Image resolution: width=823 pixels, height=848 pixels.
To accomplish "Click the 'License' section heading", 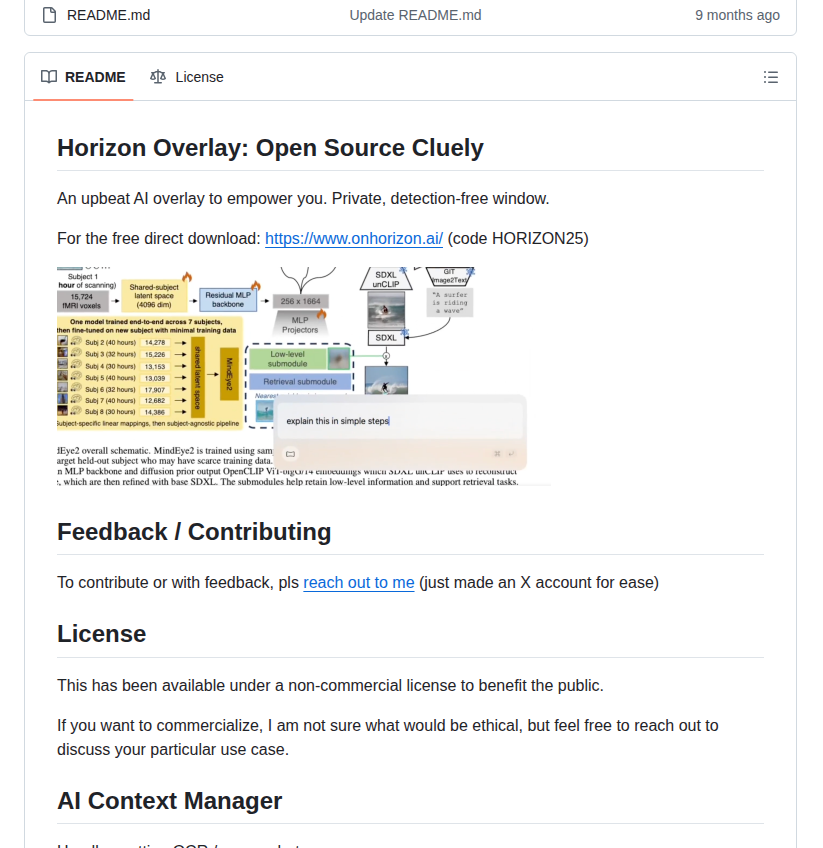I will point(102,634).
